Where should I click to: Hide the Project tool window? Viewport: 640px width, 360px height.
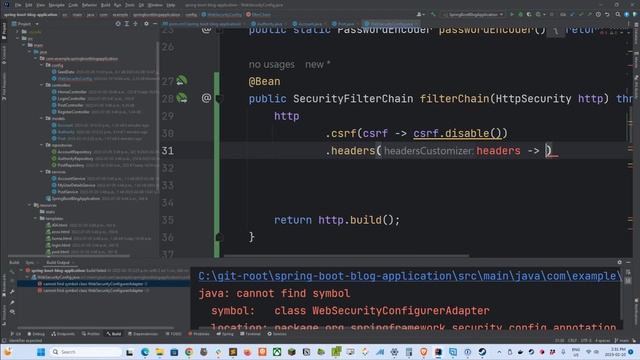pos(155,24)
